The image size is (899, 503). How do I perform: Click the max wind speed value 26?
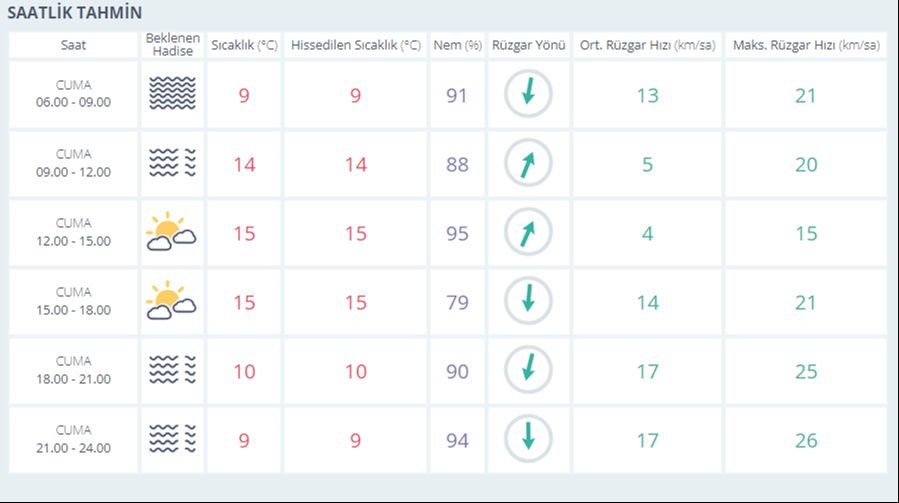(805, 440)
